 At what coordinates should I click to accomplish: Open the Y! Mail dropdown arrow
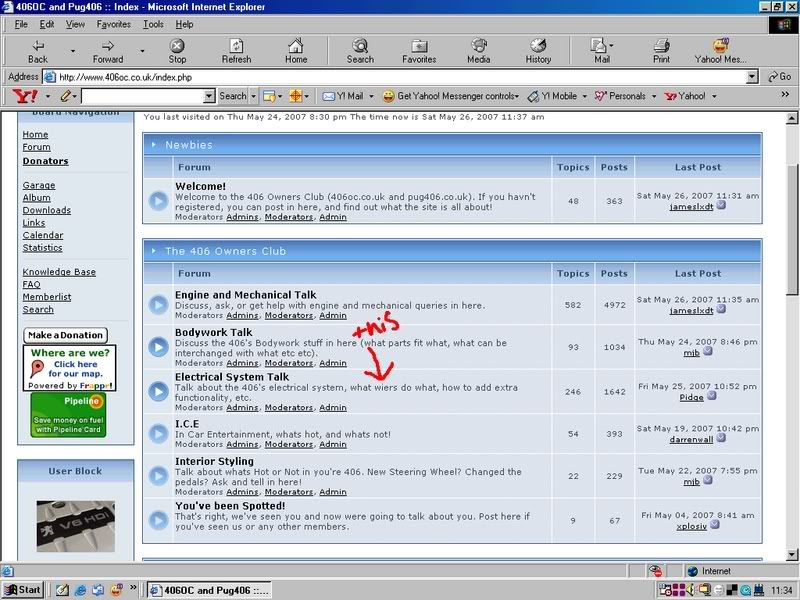371,96
